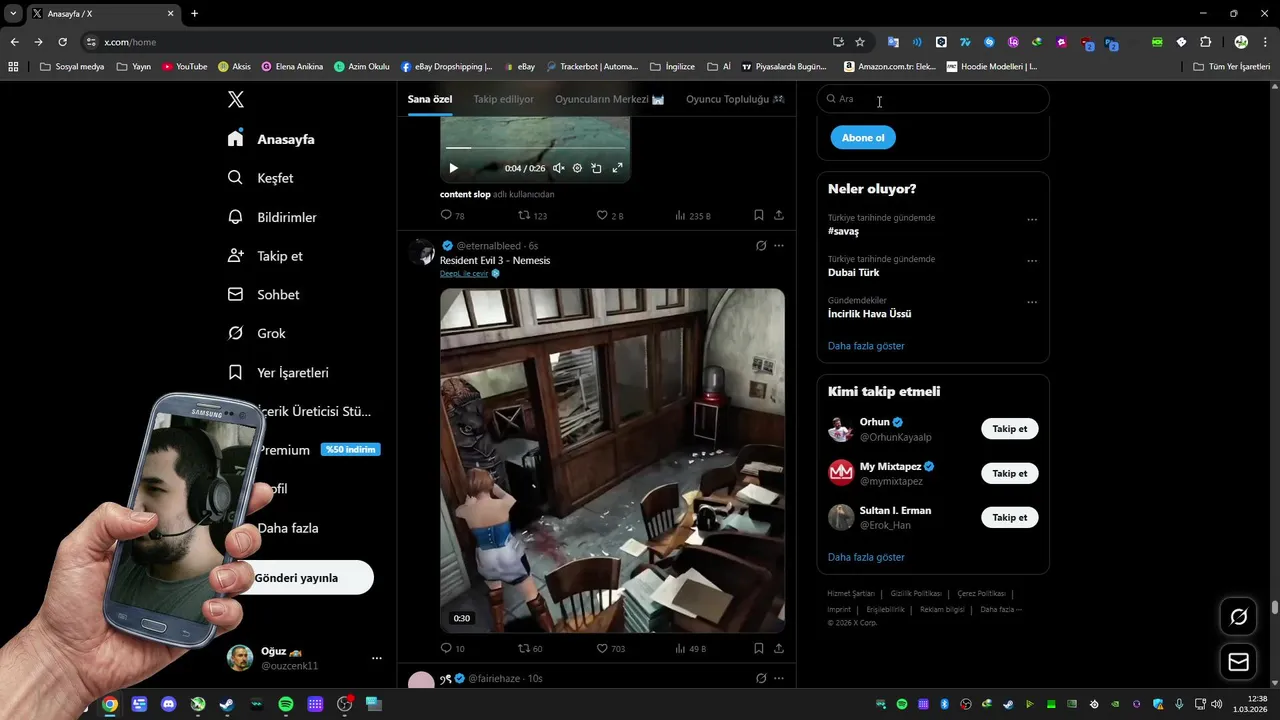Open Keşfet explore page
Screen dimensions: 1280x720
[261, 178]
